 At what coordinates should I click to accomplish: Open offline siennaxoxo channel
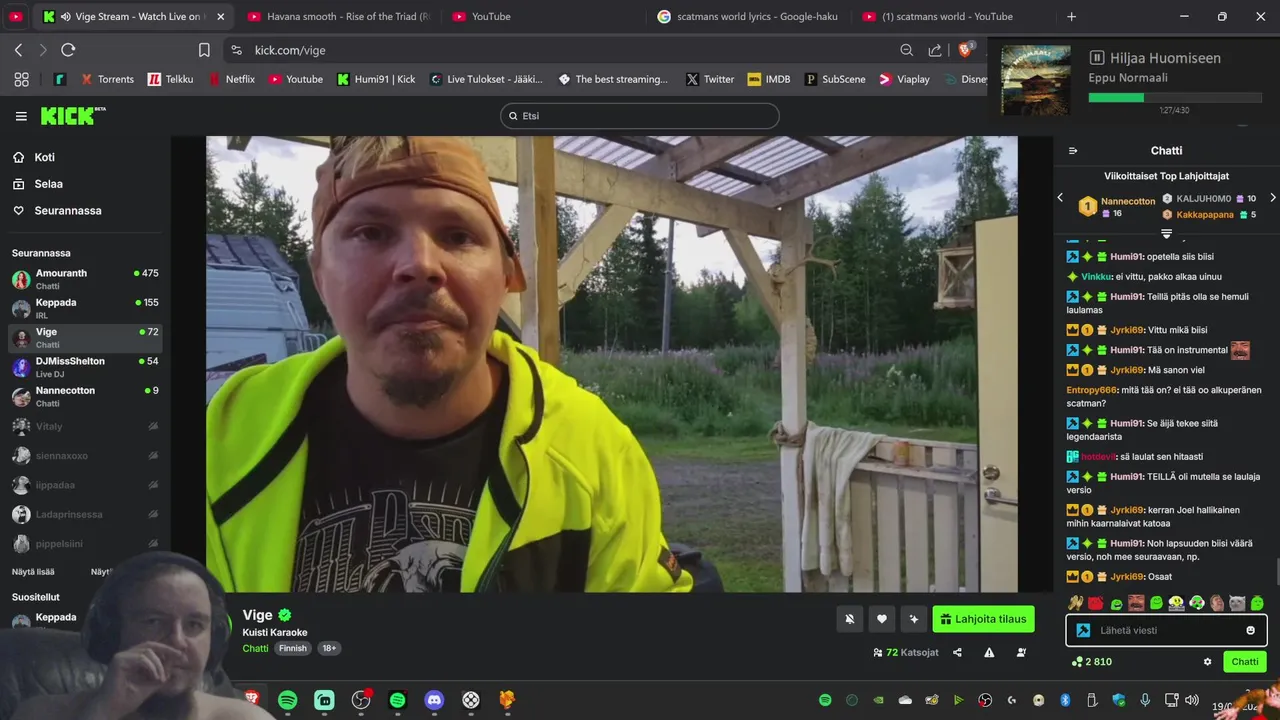(85, 456)
